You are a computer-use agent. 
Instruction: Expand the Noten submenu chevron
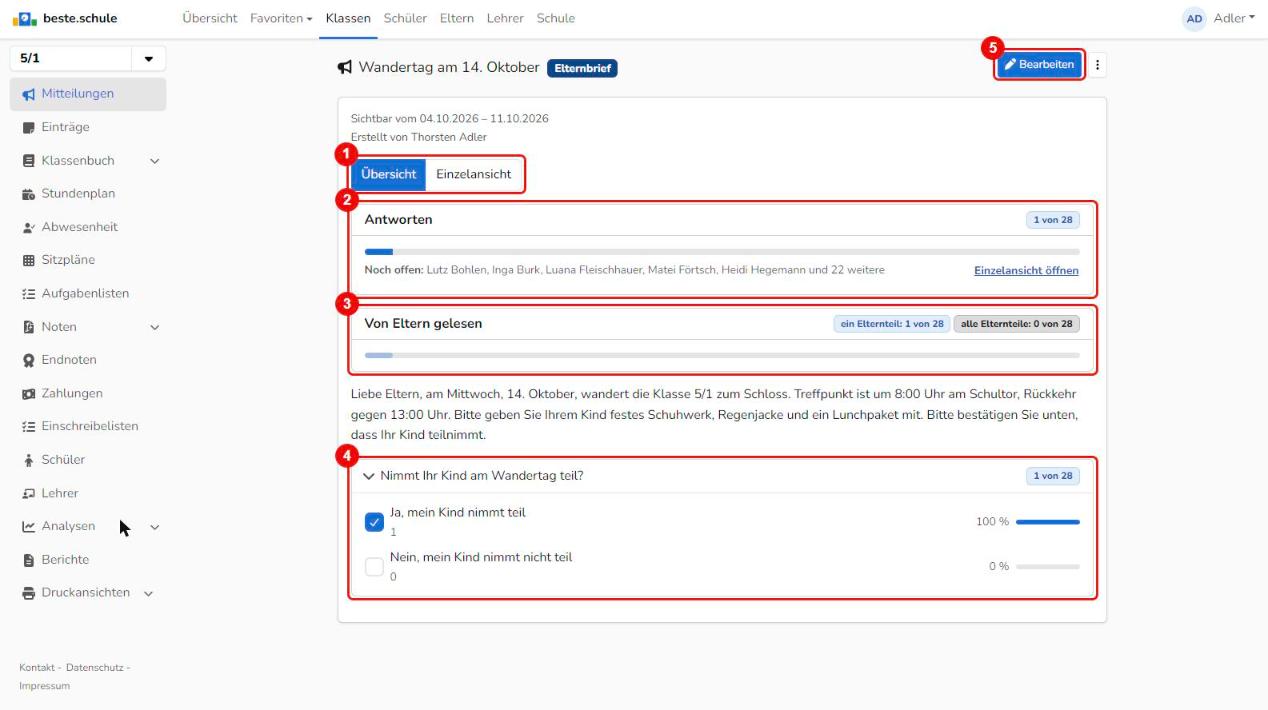(x=155, y=327)
